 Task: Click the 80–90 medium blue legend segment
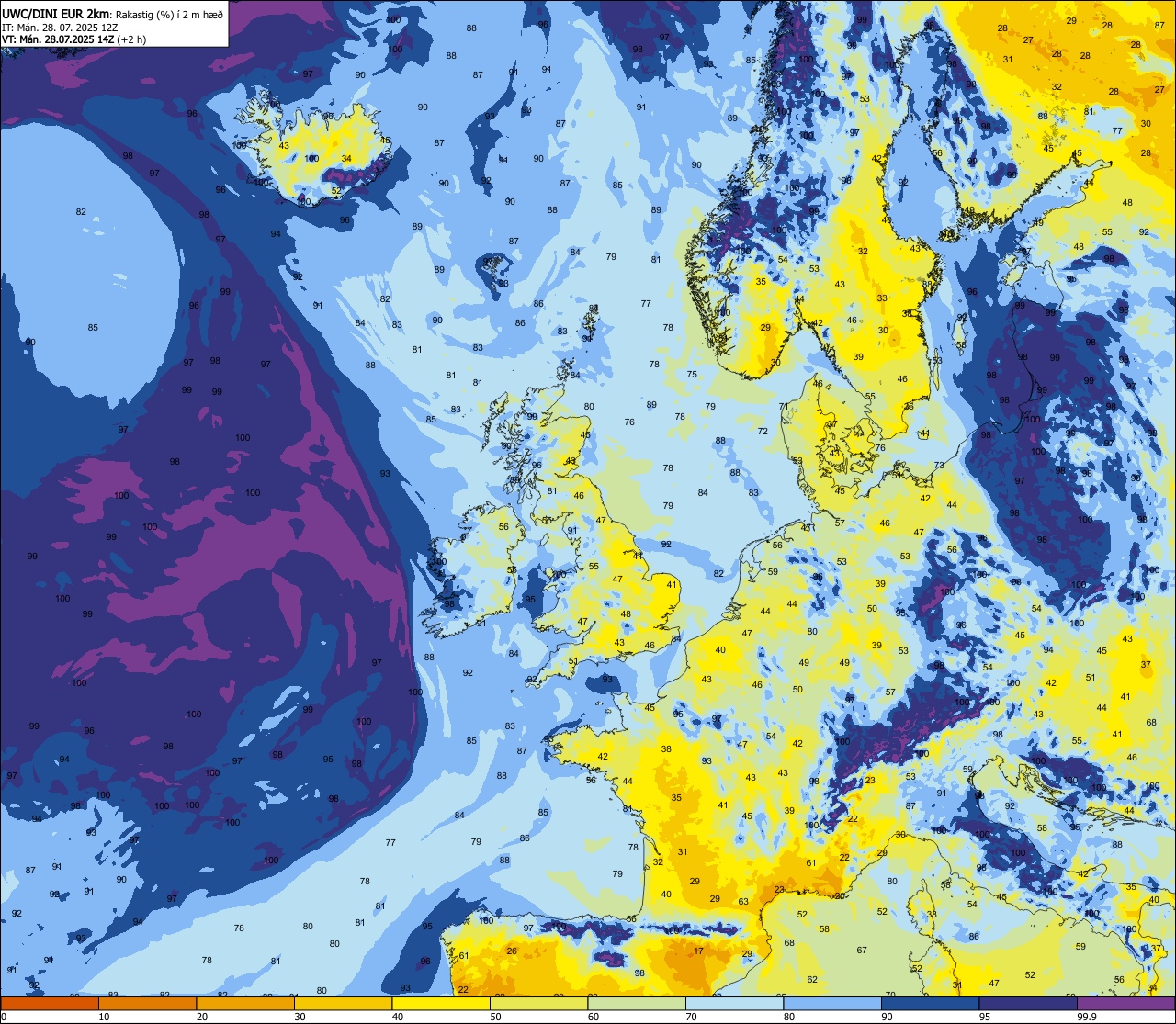click(x=832, y=1003)
